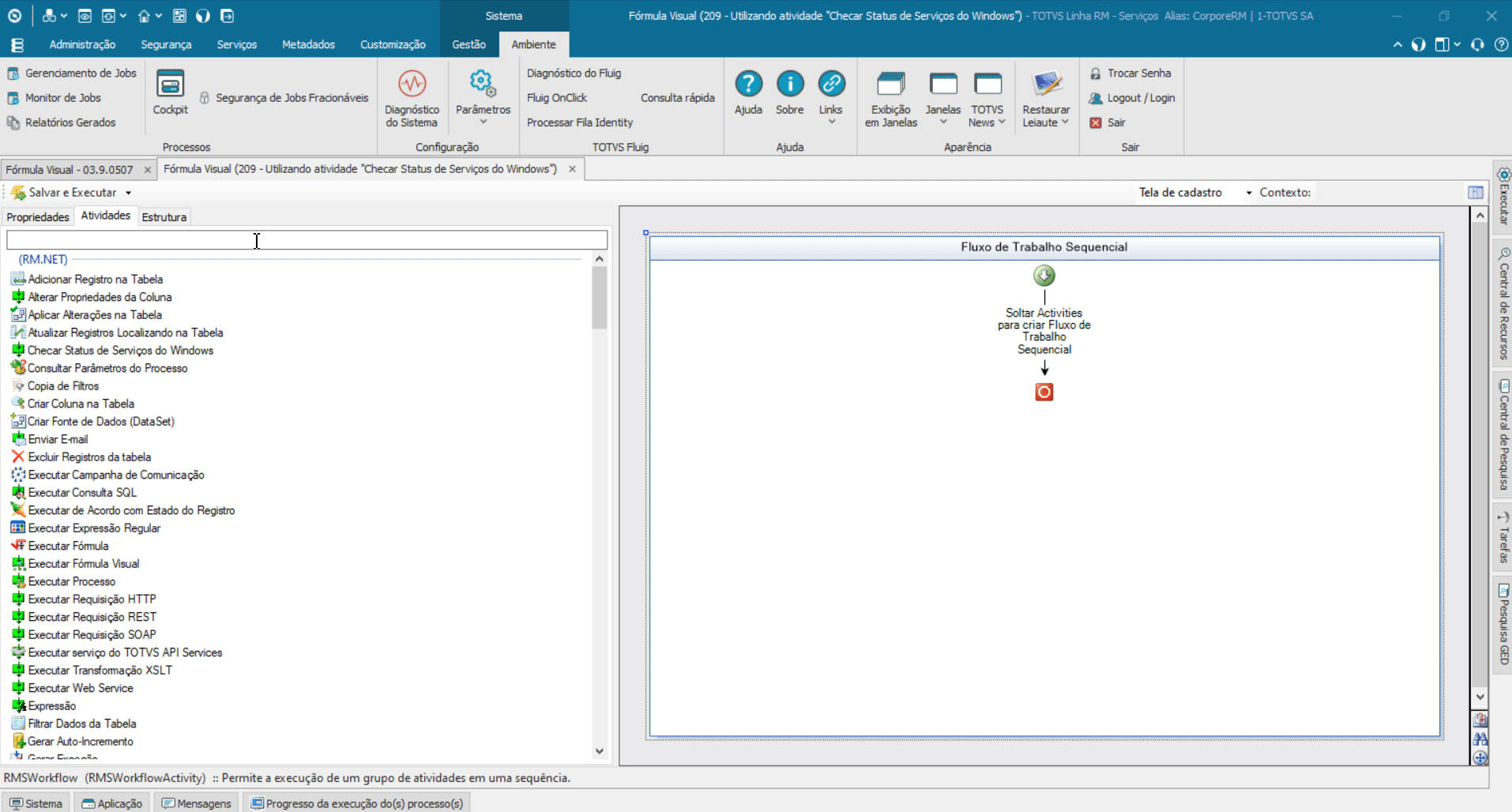
Task: Open Diagnóstico do Sistema
Action: [x=412, y=98]
